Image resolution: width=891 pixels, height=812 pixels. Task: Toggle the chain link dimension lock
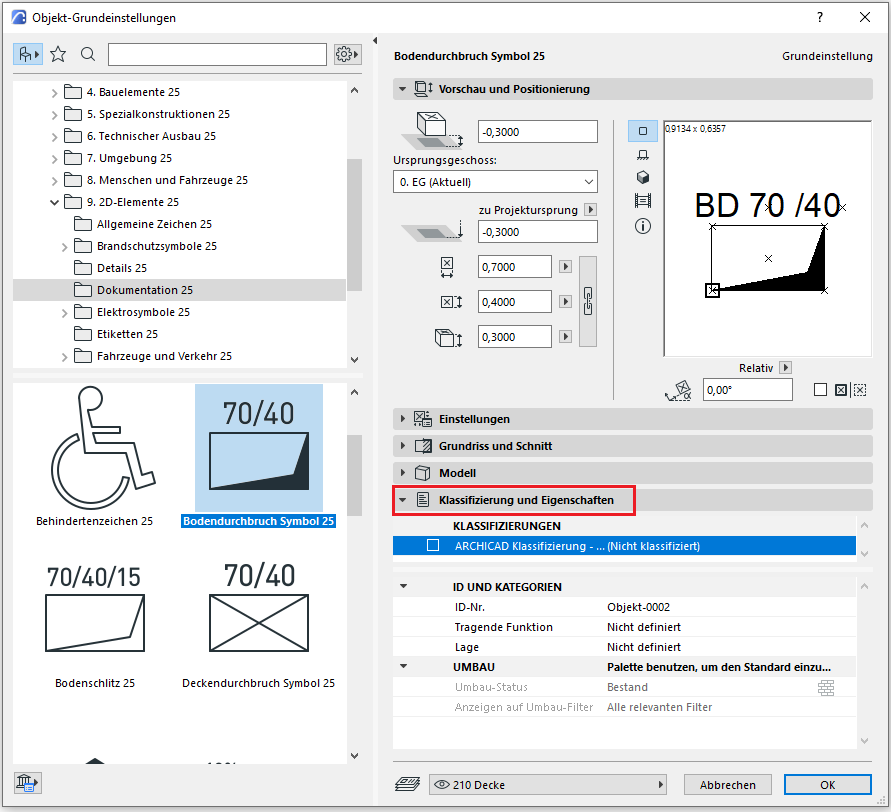point(588,300)
